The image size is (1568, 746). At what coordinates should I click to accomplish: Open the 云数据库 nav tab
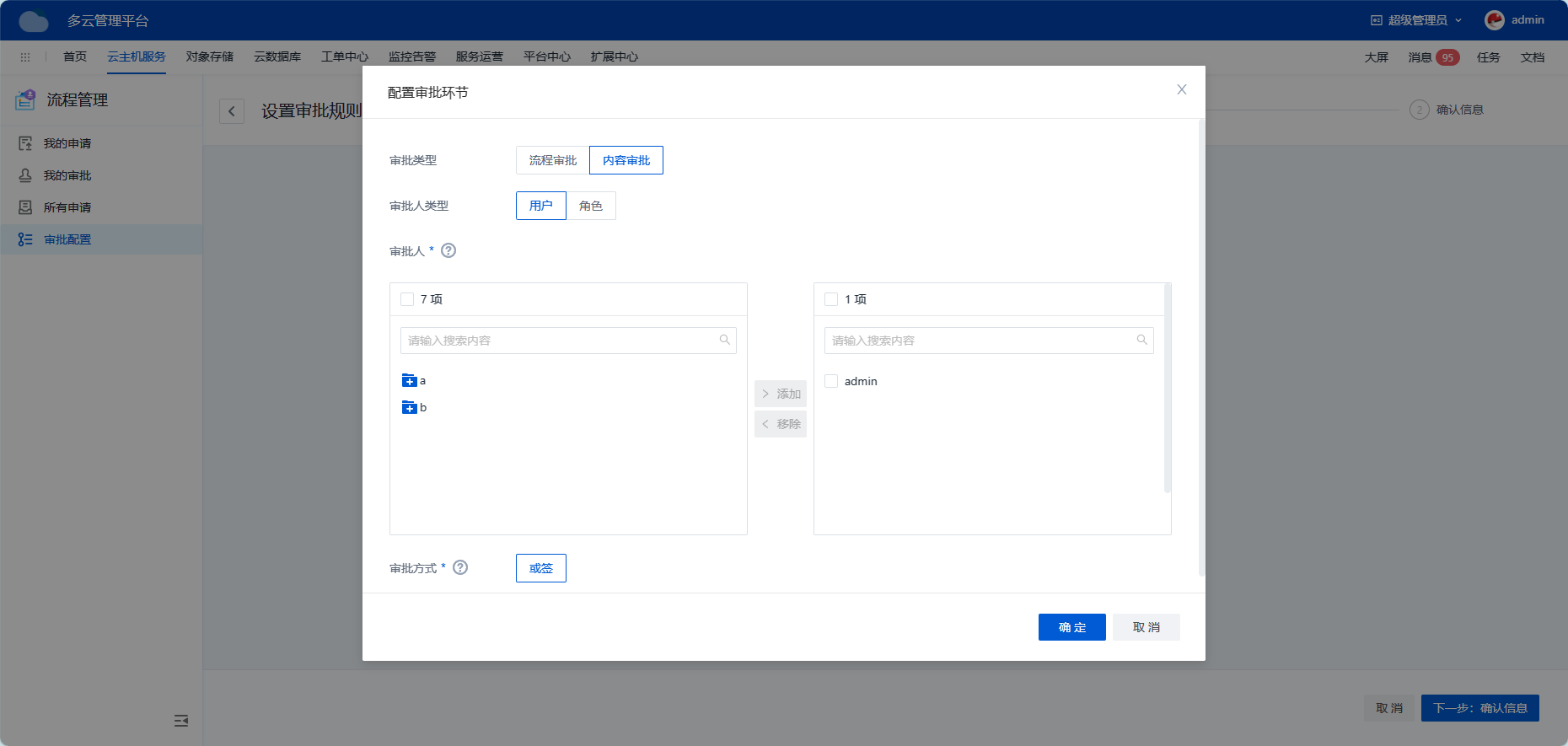pos(277,56)
